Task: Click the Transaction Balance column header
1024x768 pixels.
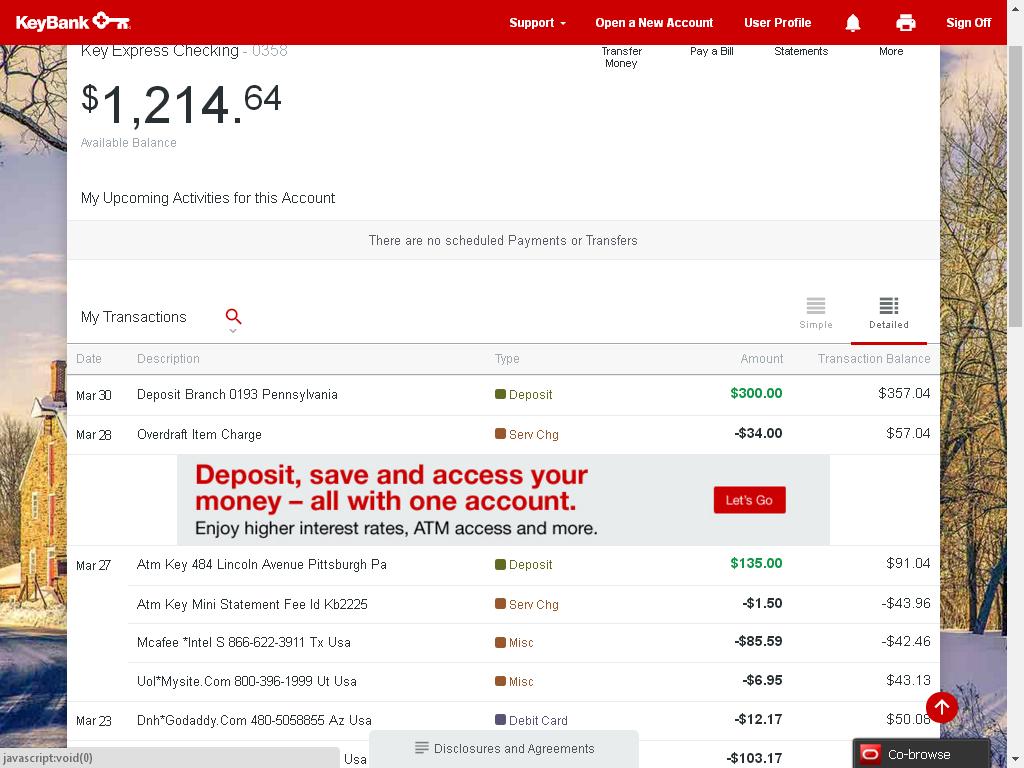Action: coord(874,359)
